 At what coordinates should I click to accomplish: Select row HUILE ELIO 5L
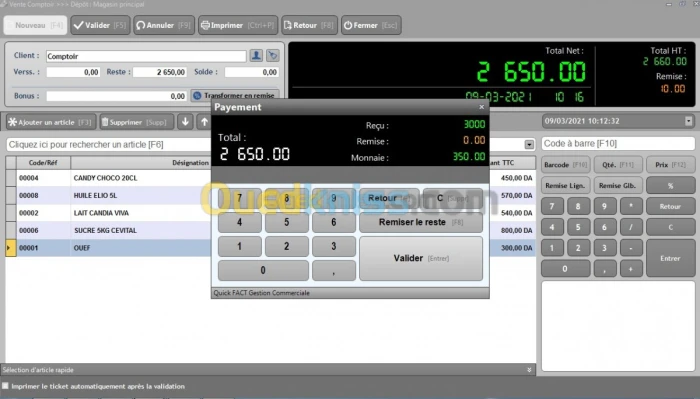pyautogui.click(x=270, y=195)
